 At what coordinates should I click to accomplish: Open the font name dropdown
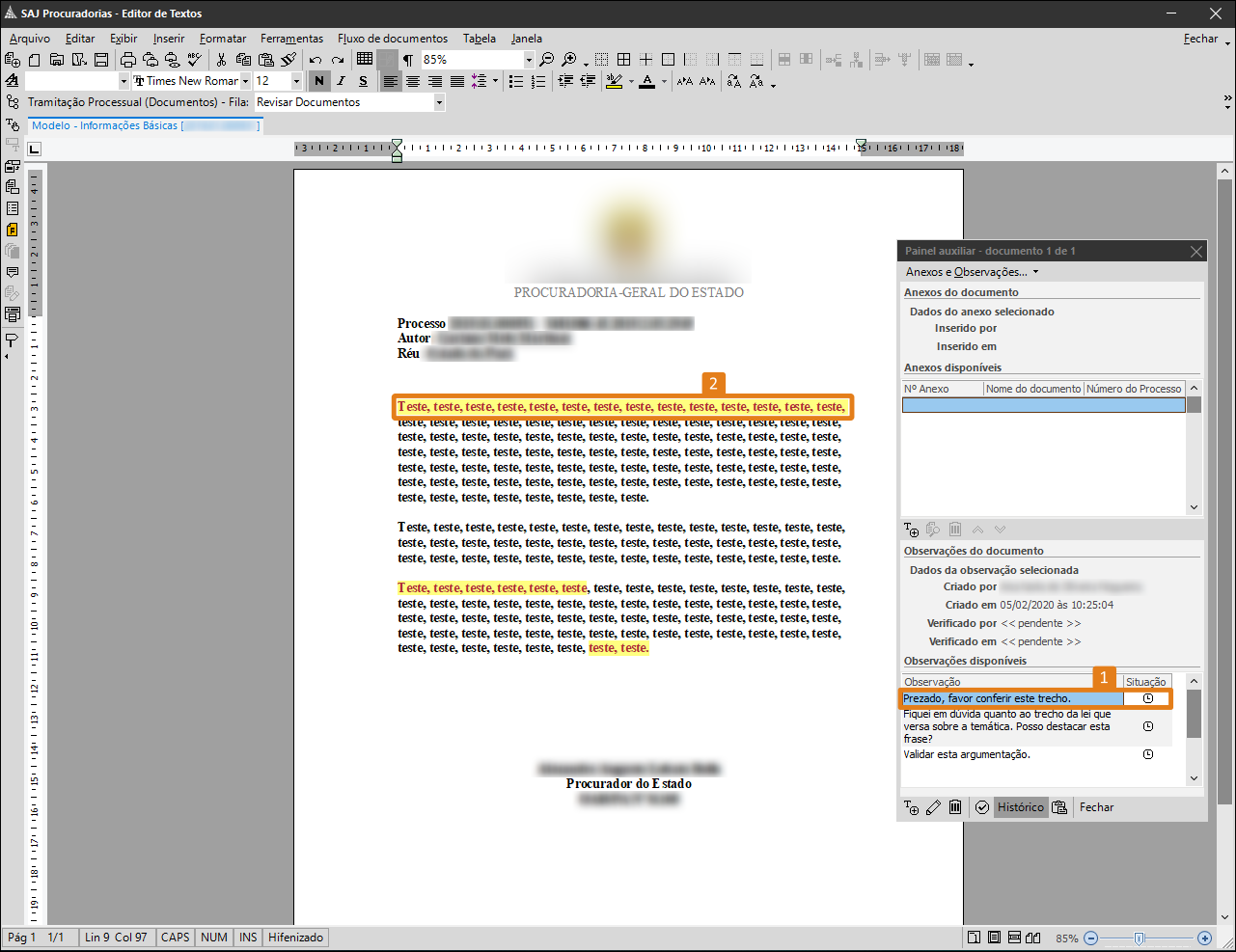pos(245,82)
